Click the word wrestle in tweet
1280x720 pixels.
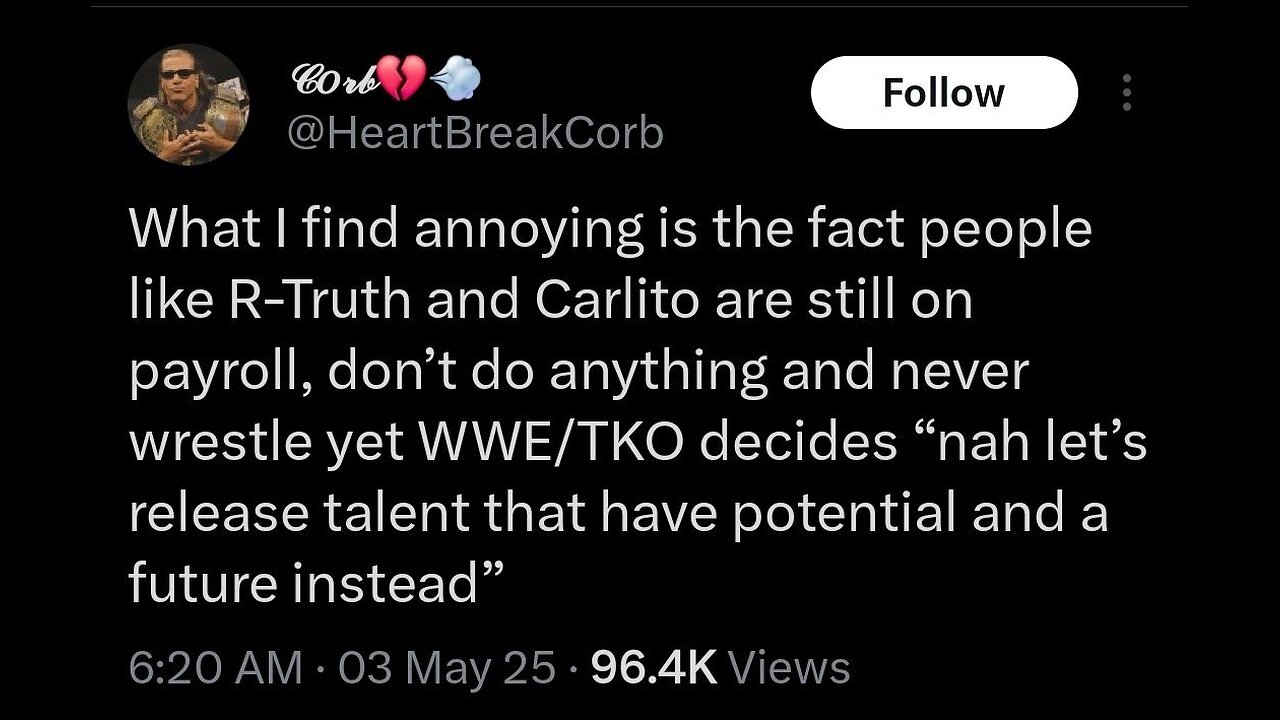(x=220, y=443)
